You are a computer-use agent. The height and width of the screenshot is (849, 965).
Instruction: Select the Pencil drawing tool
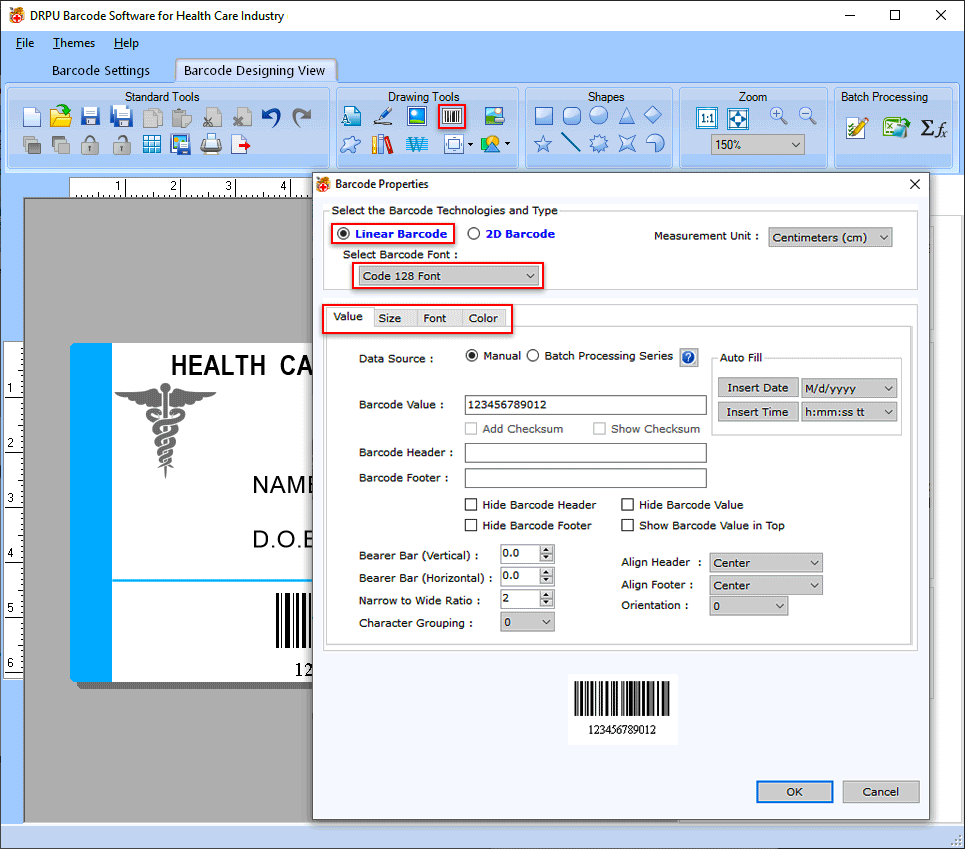pos(384,116)
